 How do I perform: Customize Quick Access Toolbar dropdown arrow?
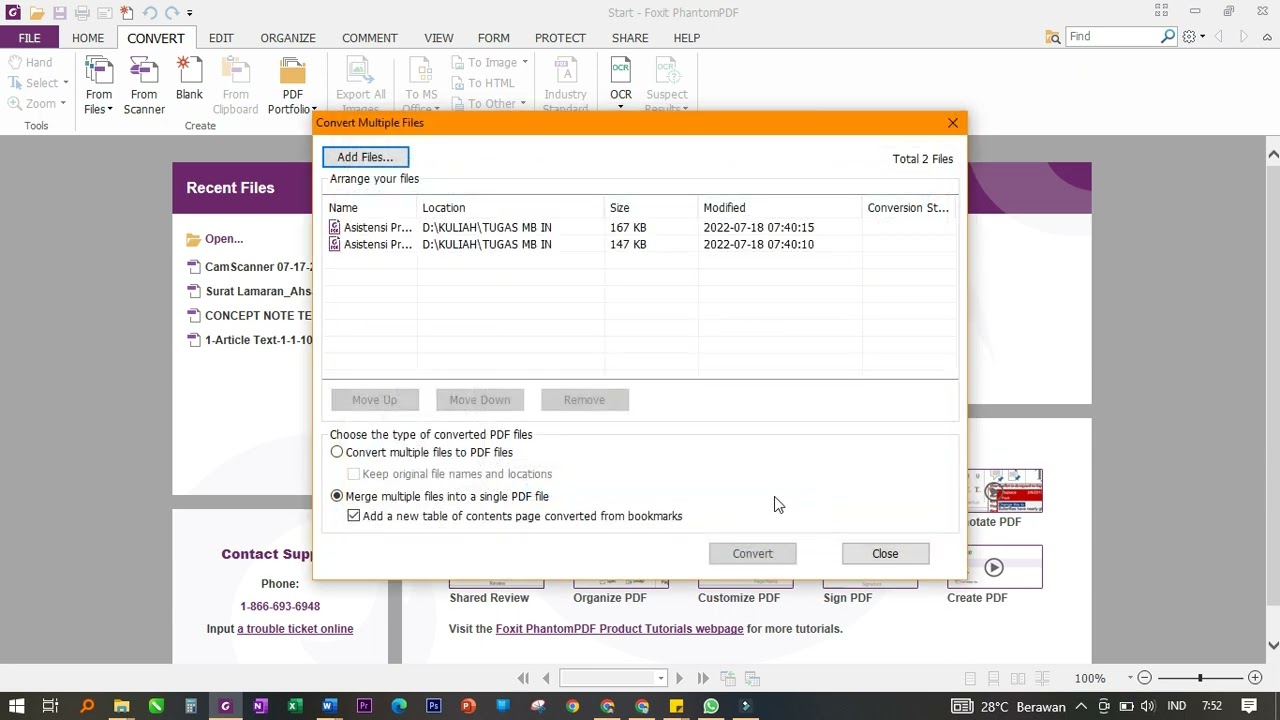pyautogui.click(x=190, y=13)
